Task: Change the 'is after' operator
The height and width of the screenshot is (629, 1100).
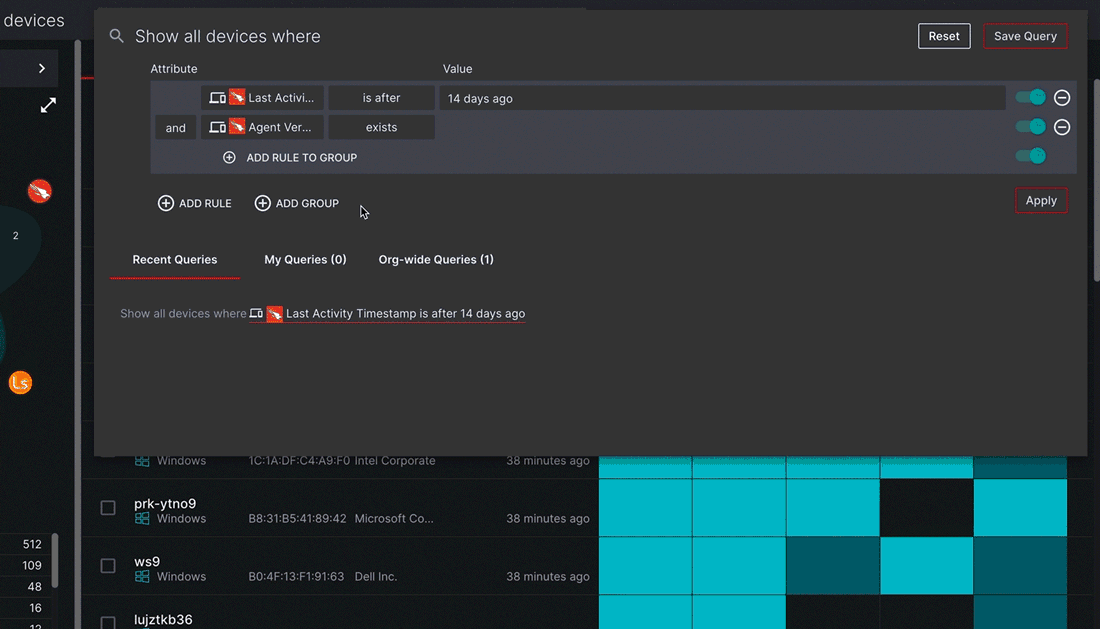Action: [382, 97]
